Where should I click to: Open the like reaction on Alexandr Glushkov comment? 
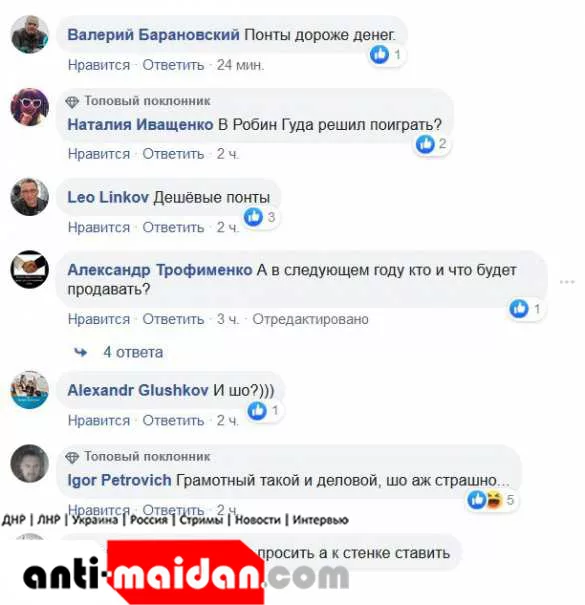point(257,411)
